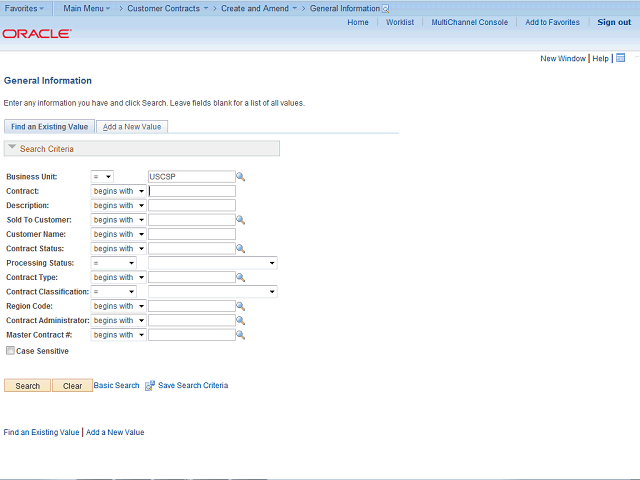Click the Master Contract # input field
Viewport: 640px width, 480px height.
(x=192, y=335)
